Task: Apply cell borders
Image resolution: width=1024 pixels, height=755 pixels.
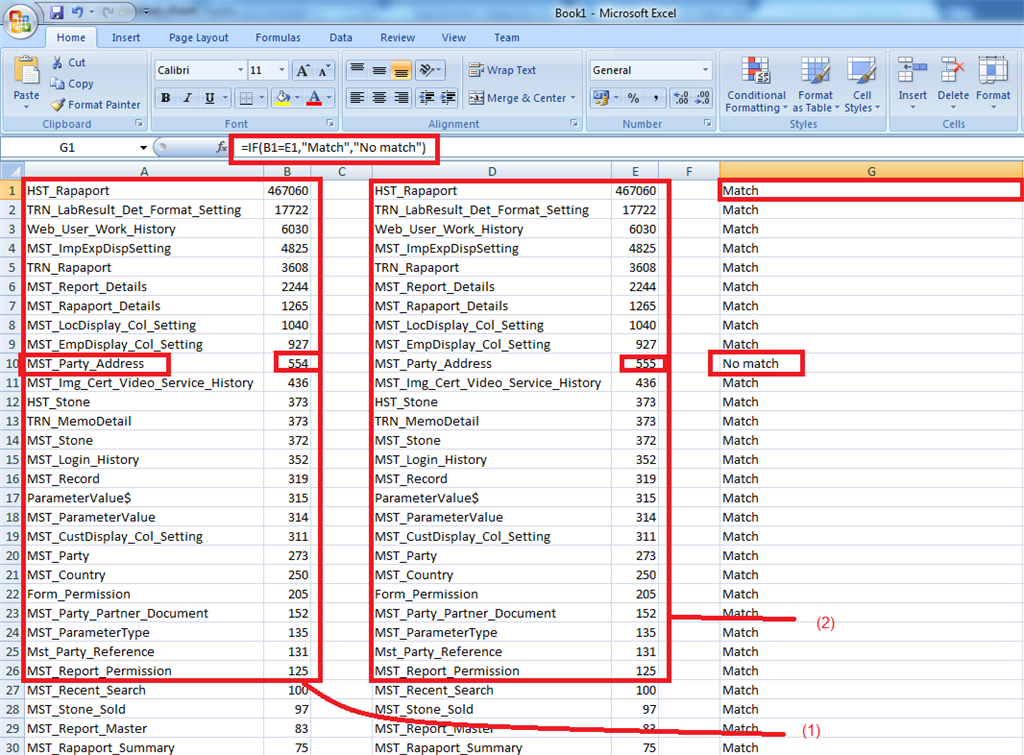Action: click(246, 99)
